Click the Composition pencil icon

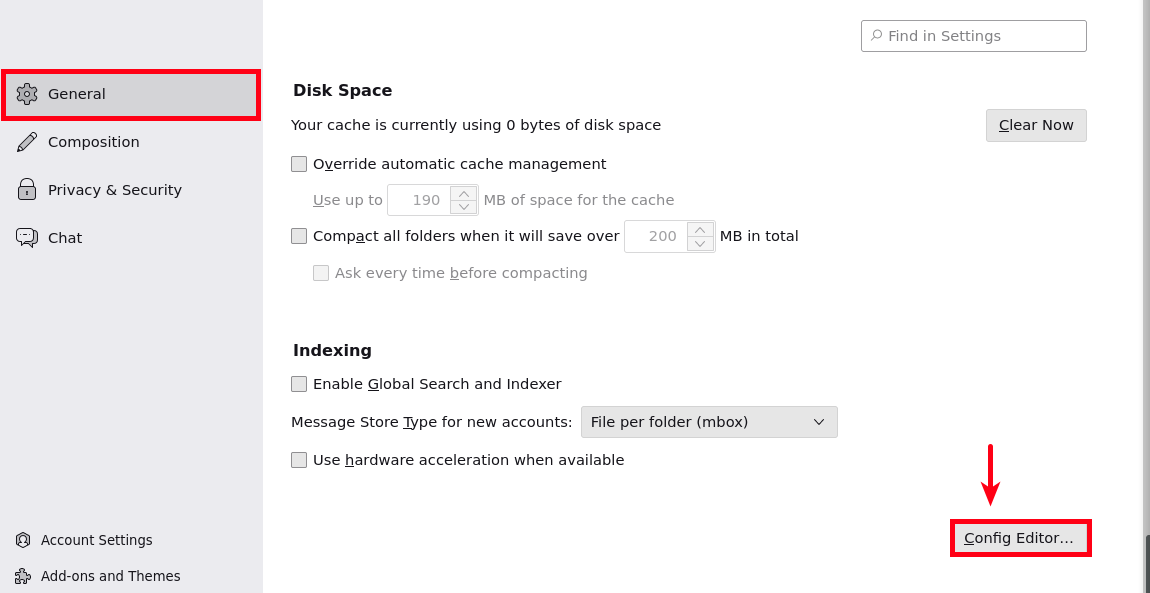coord(27,142)
